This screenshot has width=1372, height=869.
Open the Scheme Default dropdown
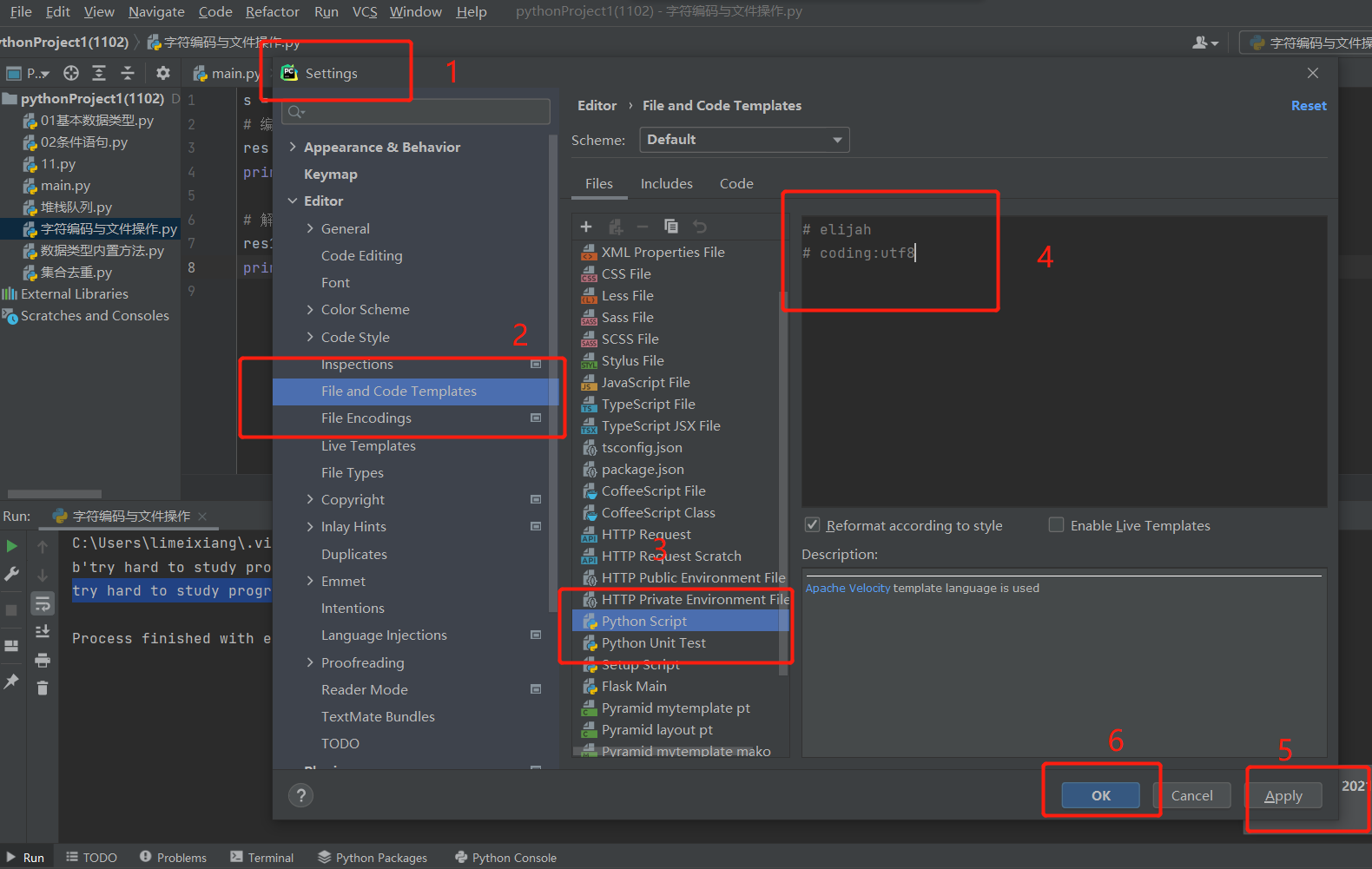[x=744, y=140]
